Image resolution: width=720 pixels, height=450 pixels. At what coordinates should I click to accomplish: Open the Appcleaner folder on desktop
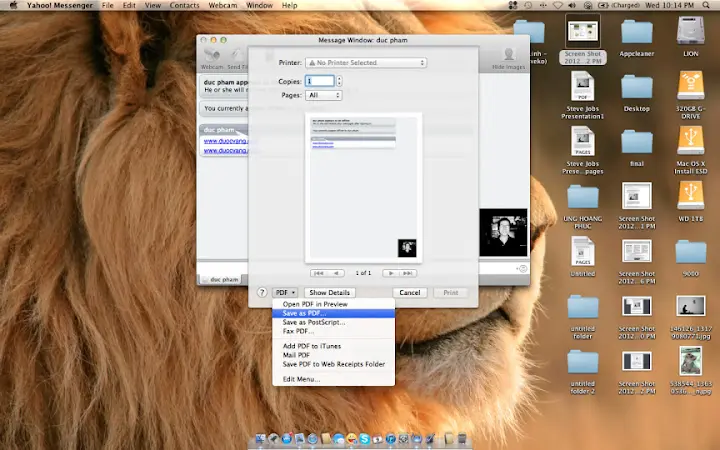coord(637,30)
